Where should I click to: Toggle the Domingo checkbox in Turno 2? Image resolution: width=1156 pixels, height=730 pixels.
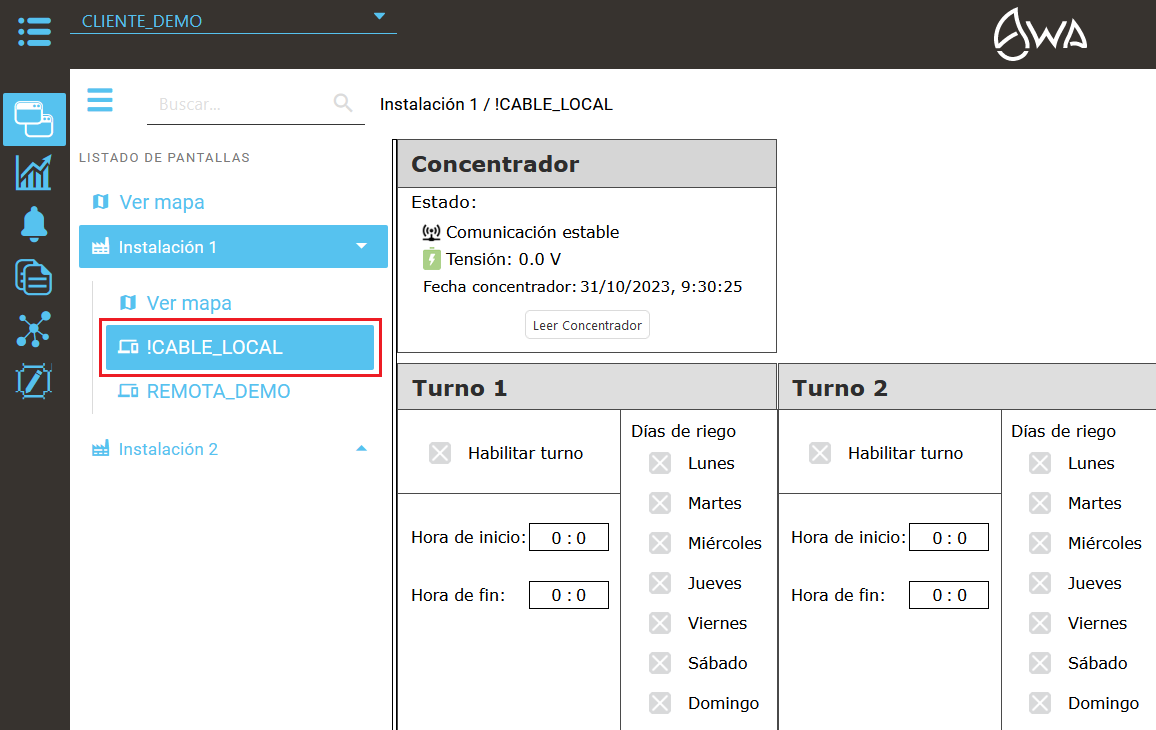tap(1040, 703)
